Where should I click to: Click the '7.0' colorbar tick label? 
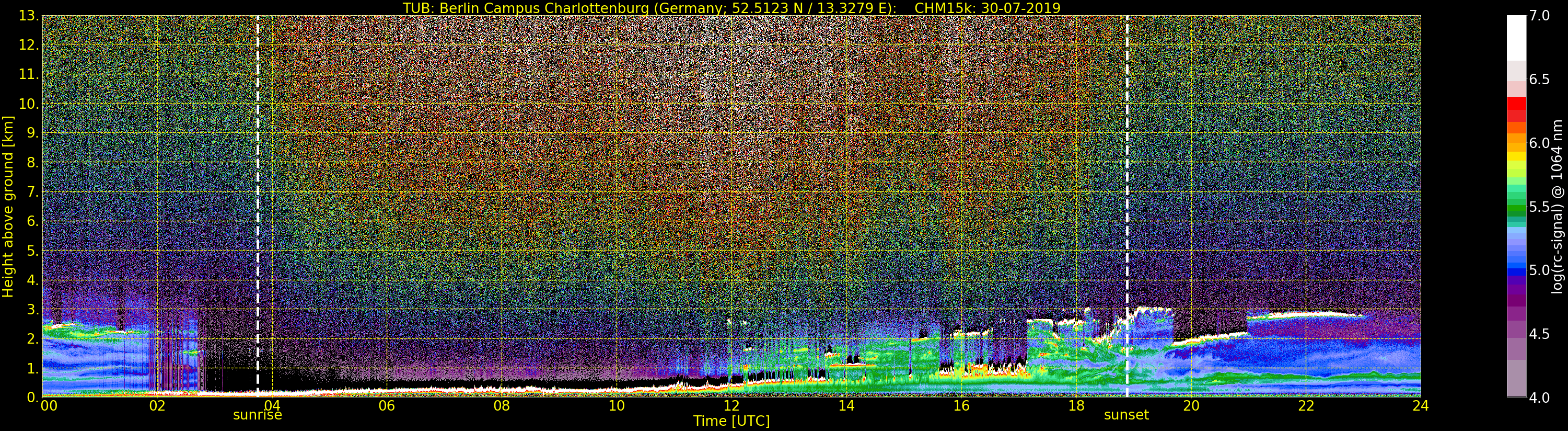[1539, 16]
